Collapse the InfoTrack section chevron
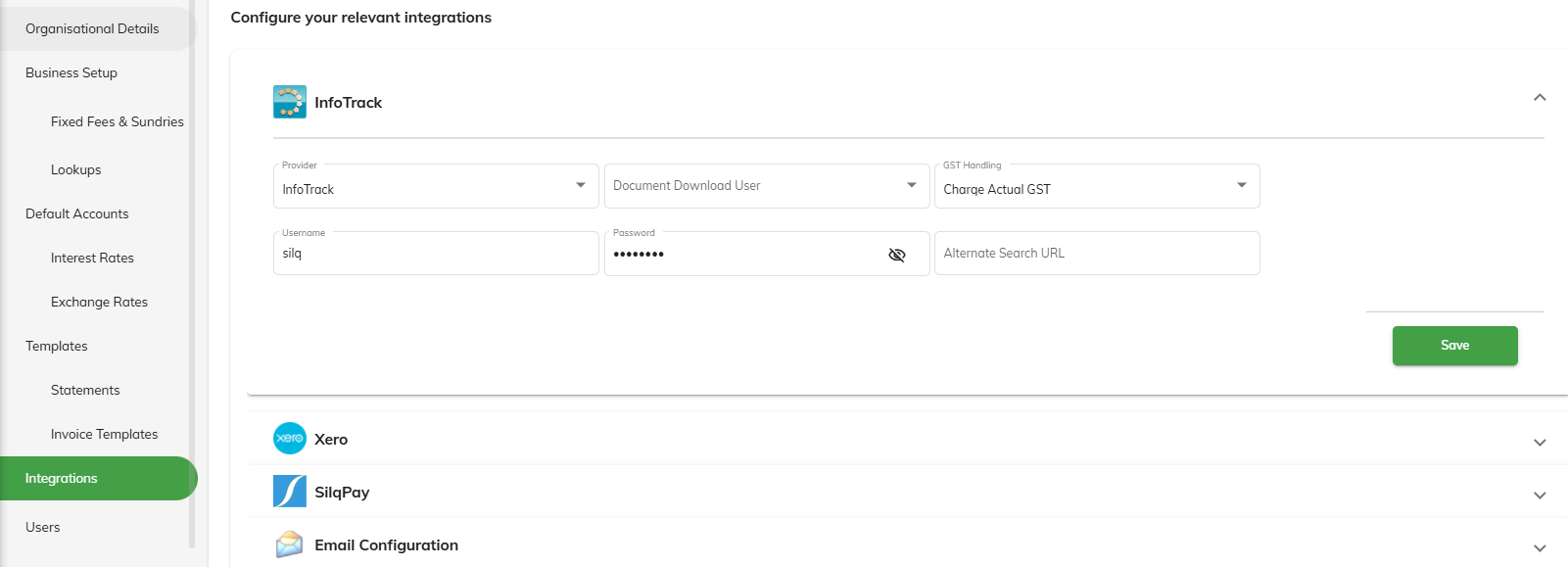Screen dimensions: 1568x567 pyautogui.click(x=1540, y=97)
